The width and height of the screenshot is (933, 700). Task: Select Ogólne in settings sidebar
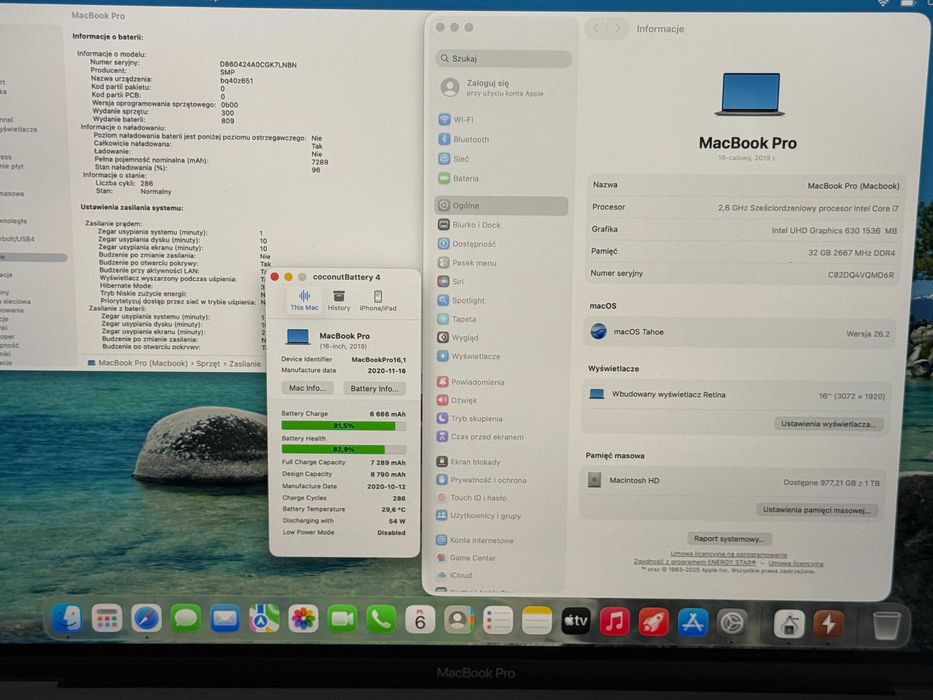(501, 205)
